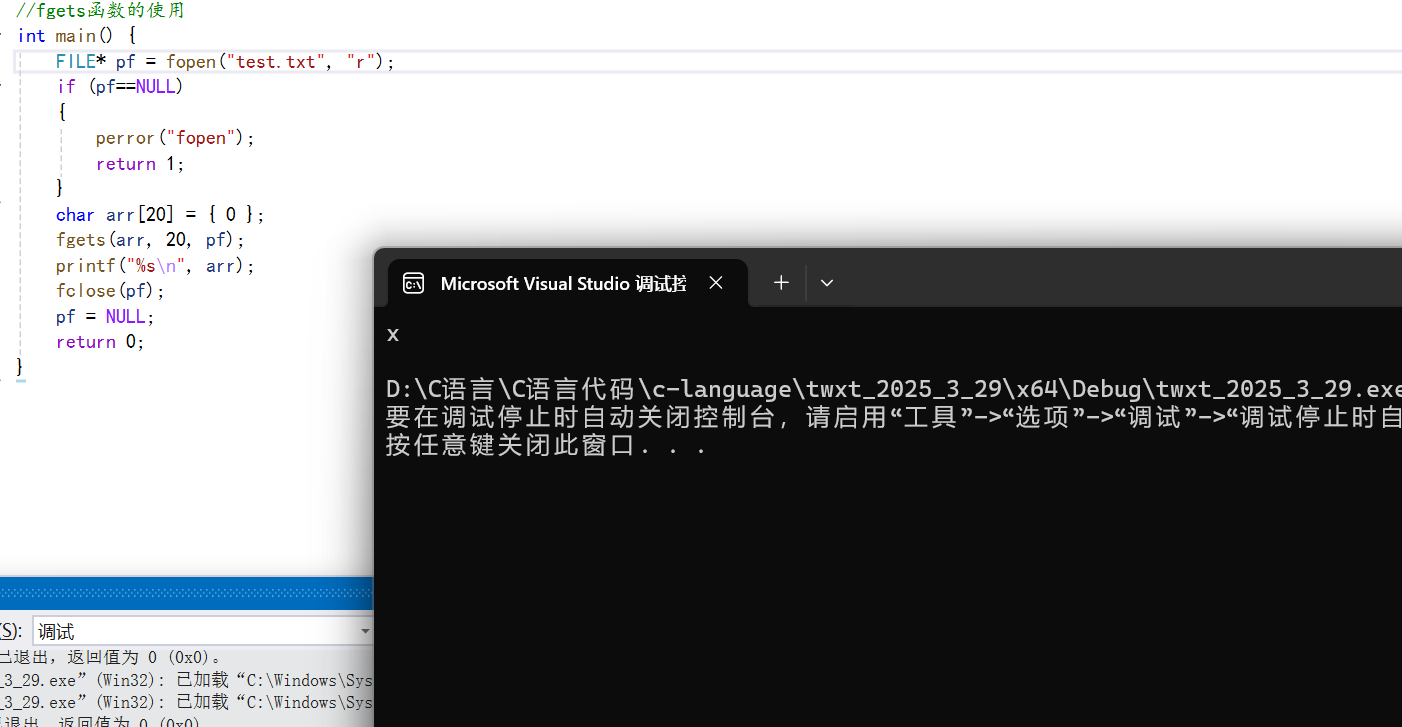
Task: Open a new console tab with the plus button
Action: (781, 283)
